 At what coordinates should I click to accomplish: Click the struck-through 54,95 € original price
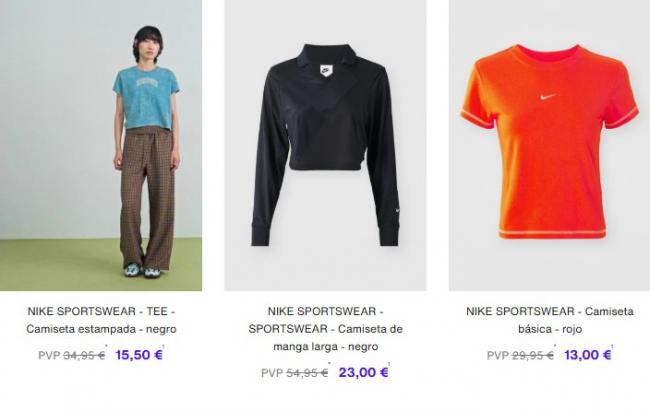pyautogui.click(x=307, y=373)
